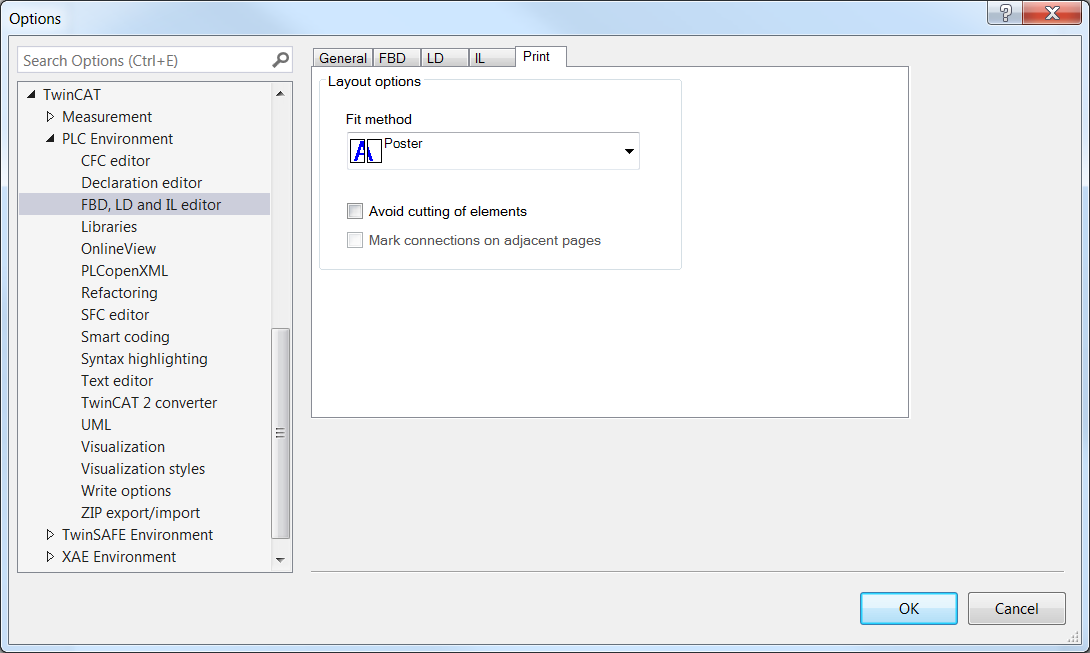This screenshot has height=653, width=1090.
Task: Select Visualization in the tree
Action: (x=123, y=446)
